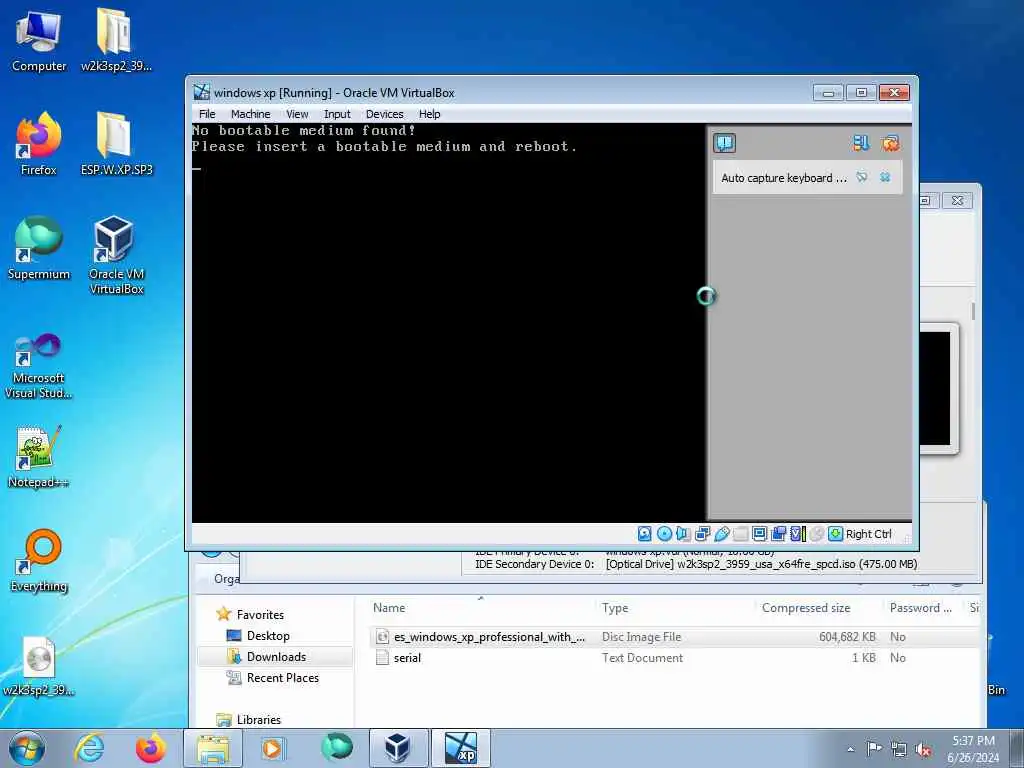Click the audio indicator in VM status bar
This screenshot has width=1024, height=768.
(682, 534)
